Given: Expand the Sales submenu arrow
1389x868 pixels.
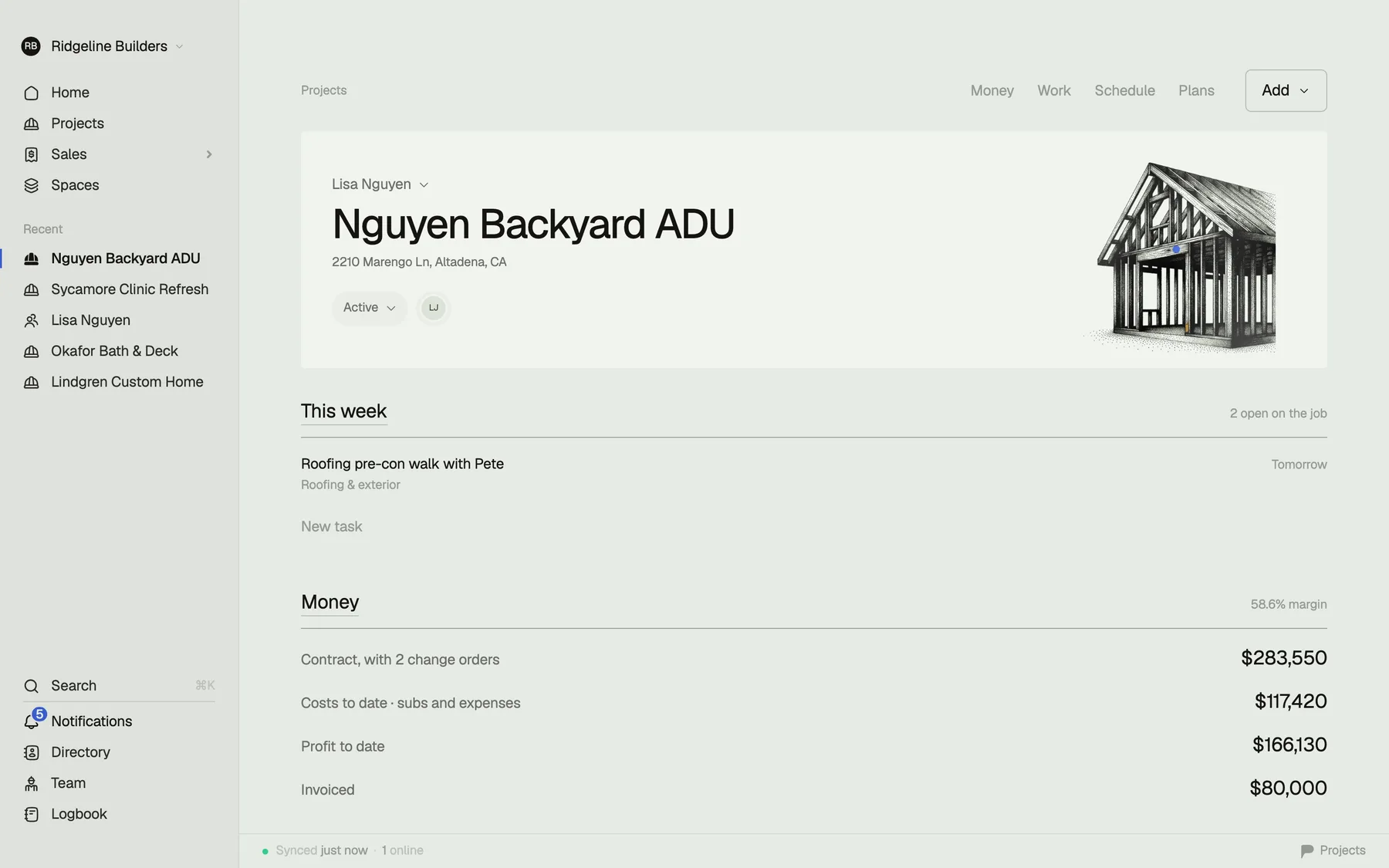Looking at the screenshot, I should tap(208, 154).
